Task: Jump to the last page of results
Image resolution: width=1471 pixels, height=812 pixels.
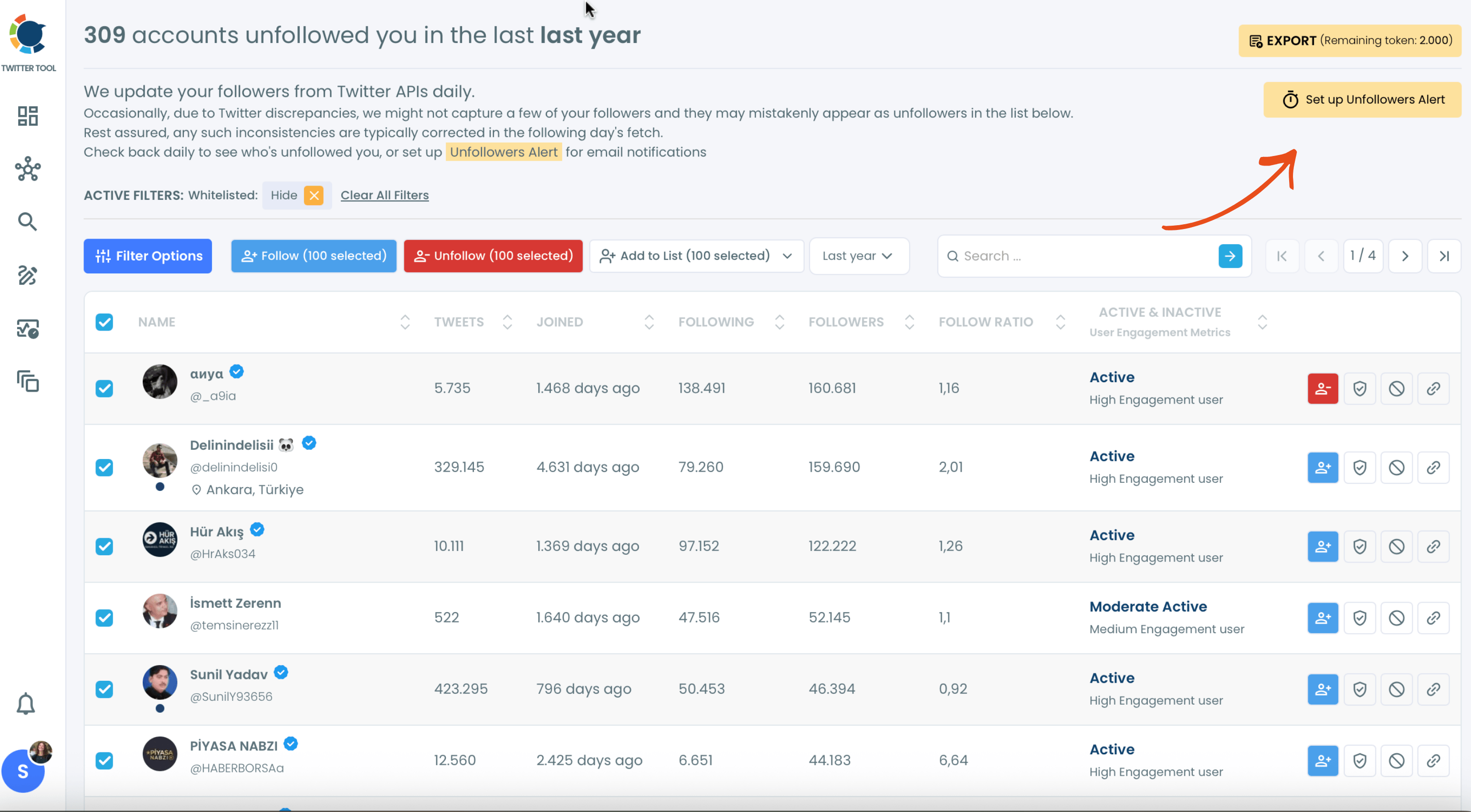Action: point(1444,256)
